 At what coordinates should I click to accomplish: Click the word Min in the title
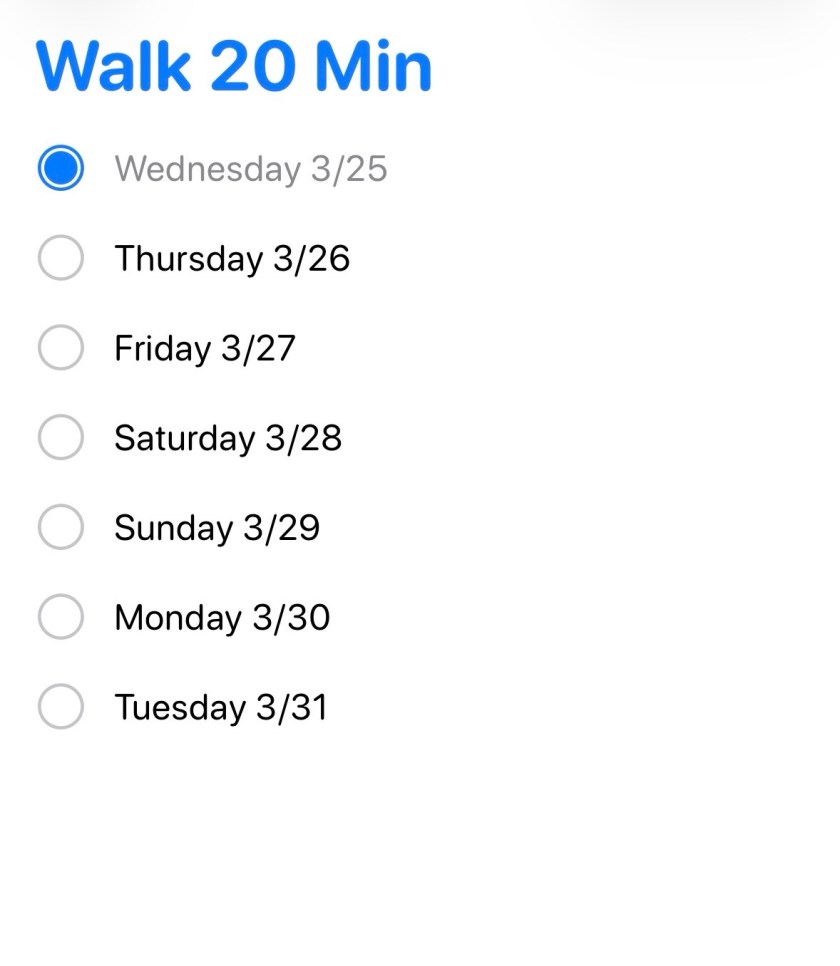coord(373,66)
